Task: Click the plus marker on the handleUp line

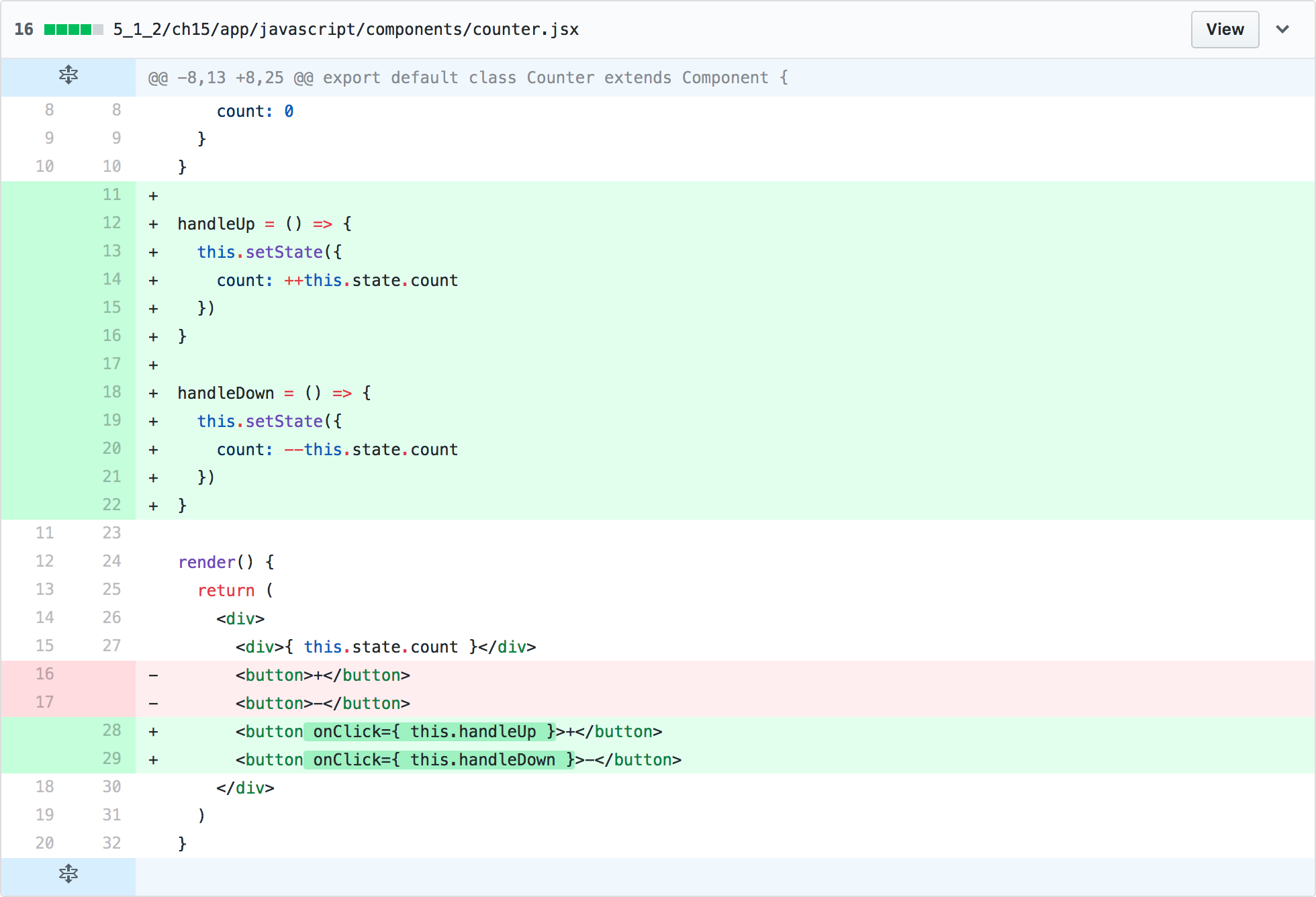Action: click(153, 224)
